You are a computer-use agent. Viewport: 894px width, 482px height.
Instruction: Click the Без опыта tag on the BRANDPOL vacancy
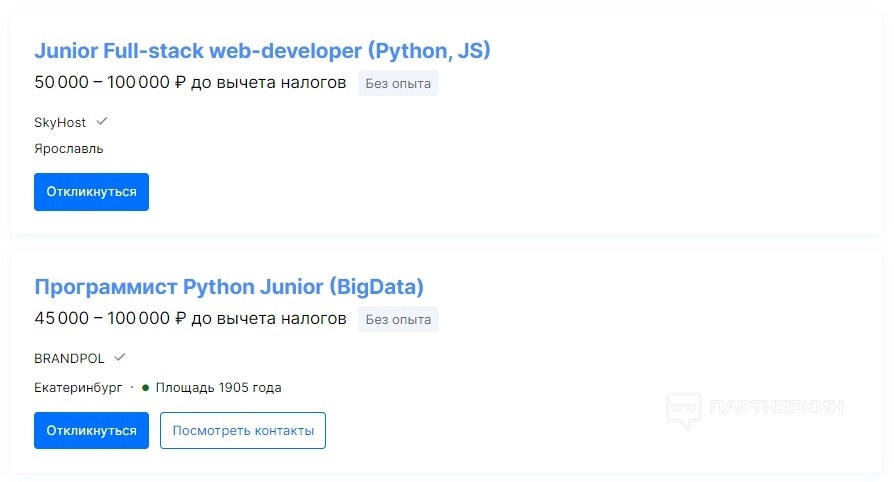point(398,320)
